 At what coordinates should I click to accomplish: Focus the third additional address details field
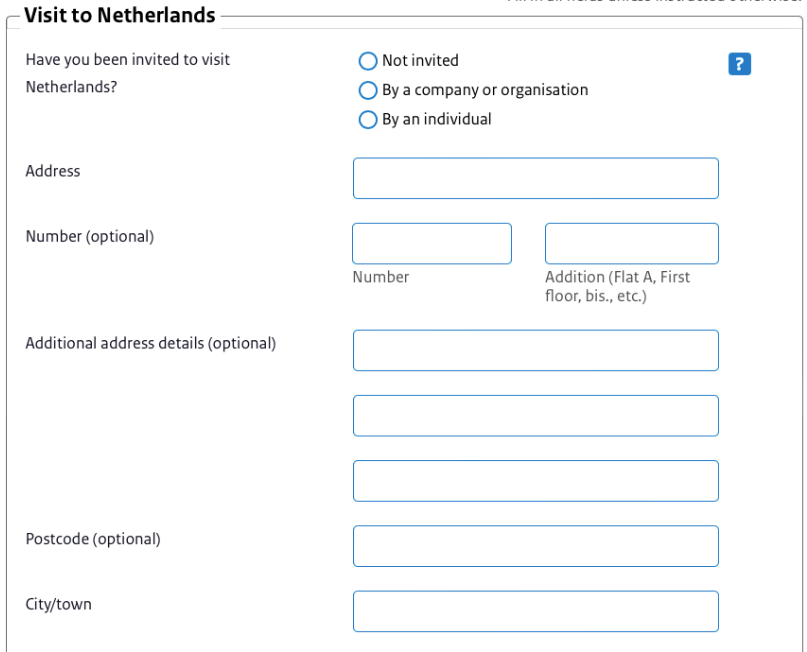(535, 480)
